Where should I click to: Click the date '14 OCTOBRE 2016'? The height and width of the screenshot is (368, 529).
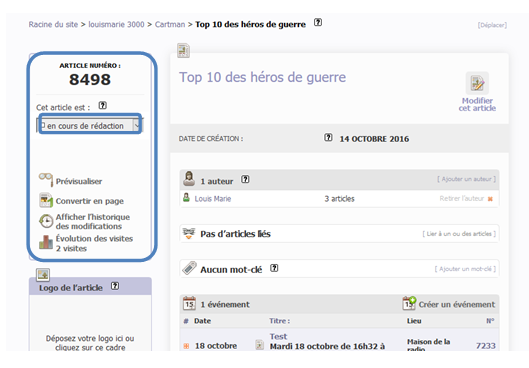pyautogui.click(x=374, y=139)
